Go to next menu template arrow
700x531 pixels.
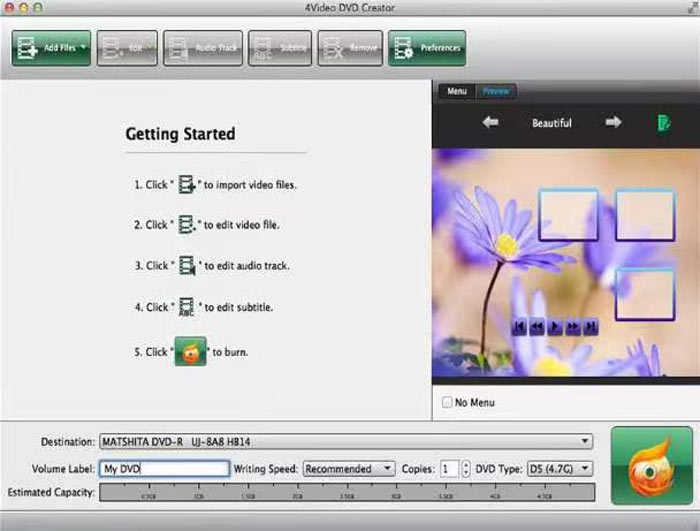point(613,122)
